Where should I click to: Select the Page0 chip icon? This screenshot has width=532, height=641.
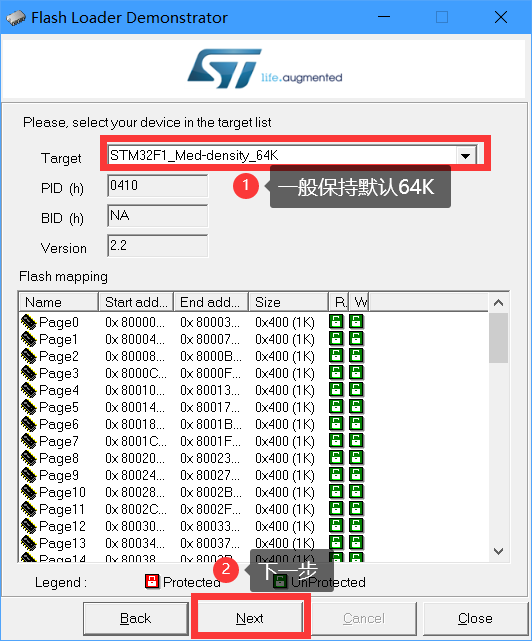pos(29,322)
